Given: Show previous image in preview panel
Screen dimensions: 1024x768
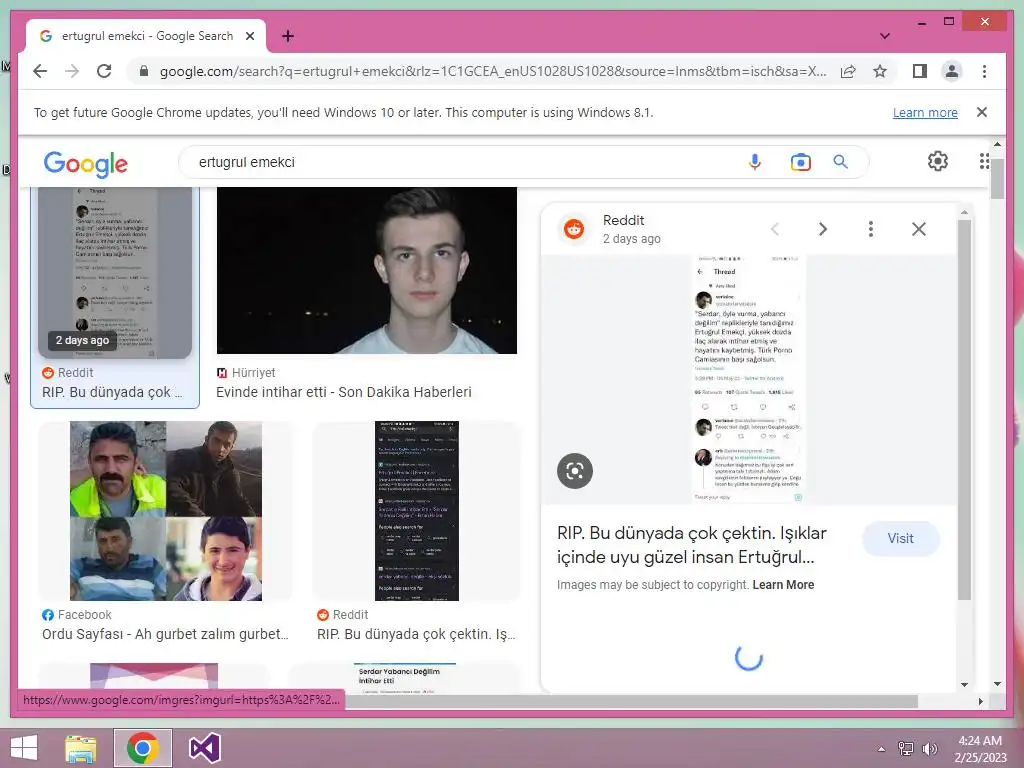Looking at the screenshot, I should click(775, 229).
